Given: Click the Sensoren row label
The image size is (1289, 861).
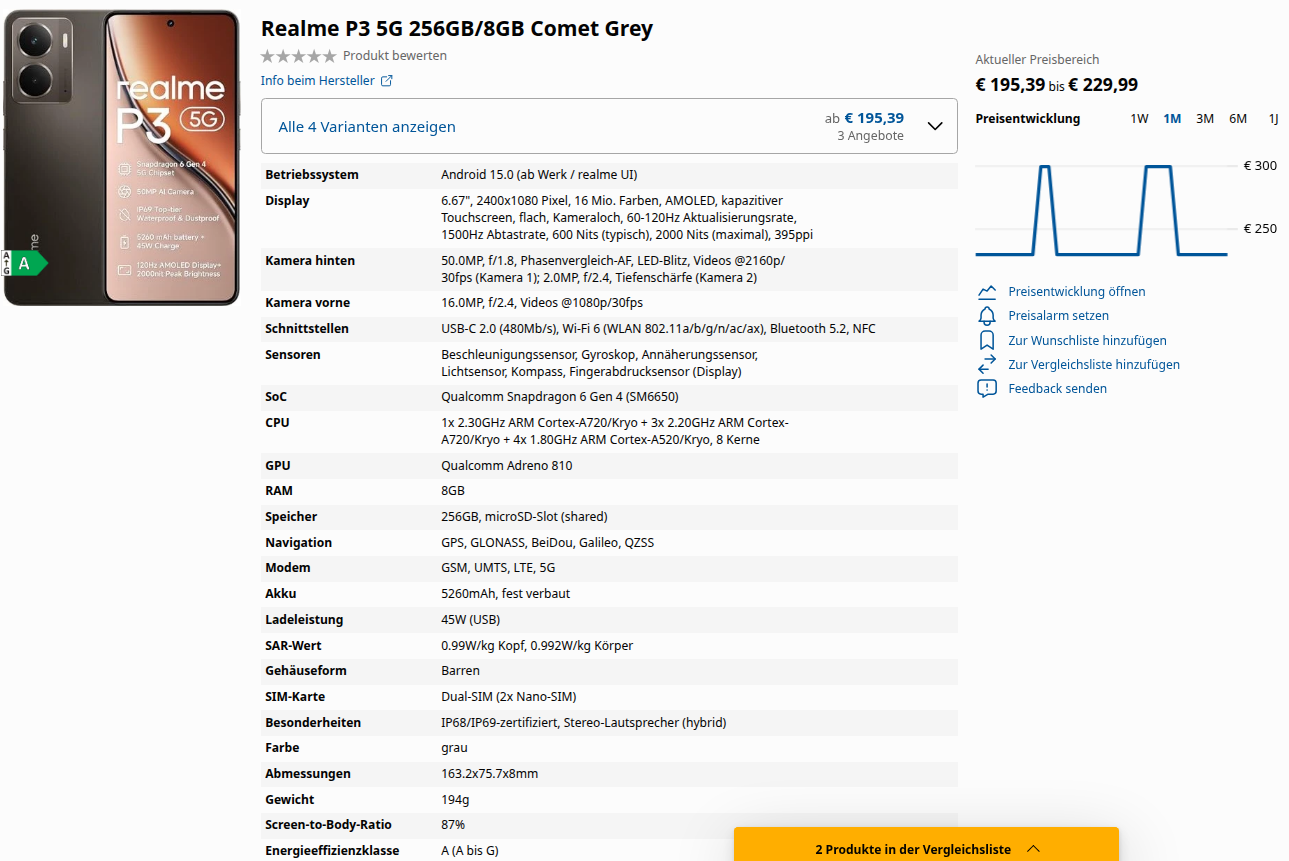Looking at the screenshot, I should click(293, 355).
